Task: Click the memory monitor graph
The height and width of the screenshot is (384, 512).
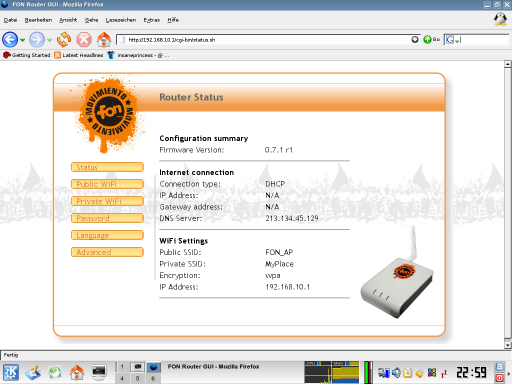Action: [345, 372]
